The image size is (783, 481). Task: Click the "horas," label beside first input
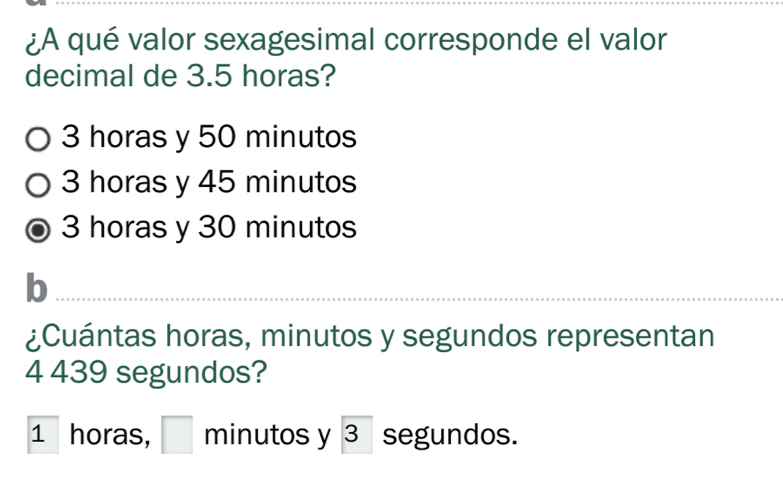[110, 435]
